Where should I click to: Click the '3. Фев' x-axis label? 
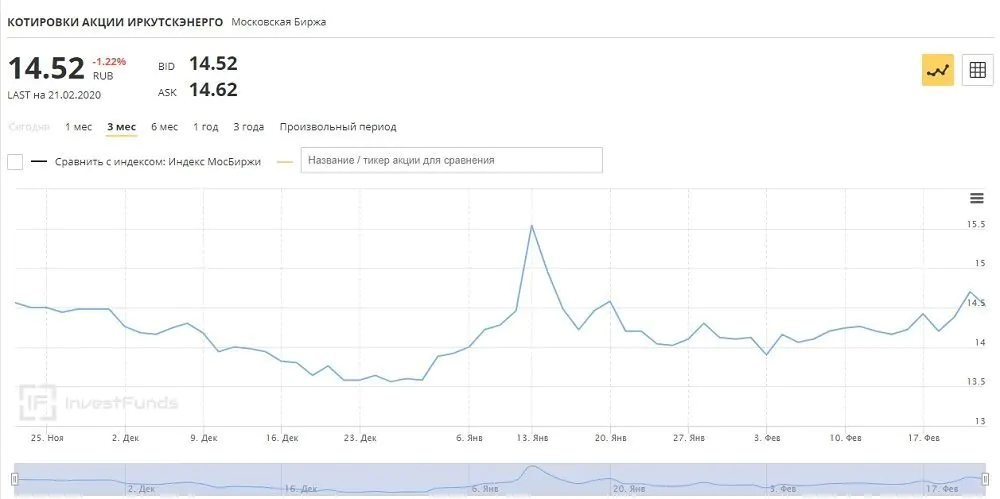tap(767, 438)
